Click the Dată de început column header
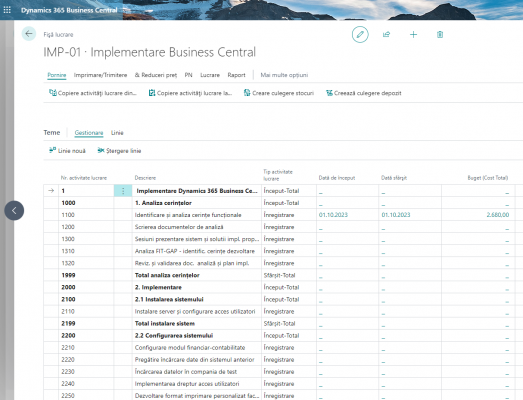 click(x=337, y=178)
